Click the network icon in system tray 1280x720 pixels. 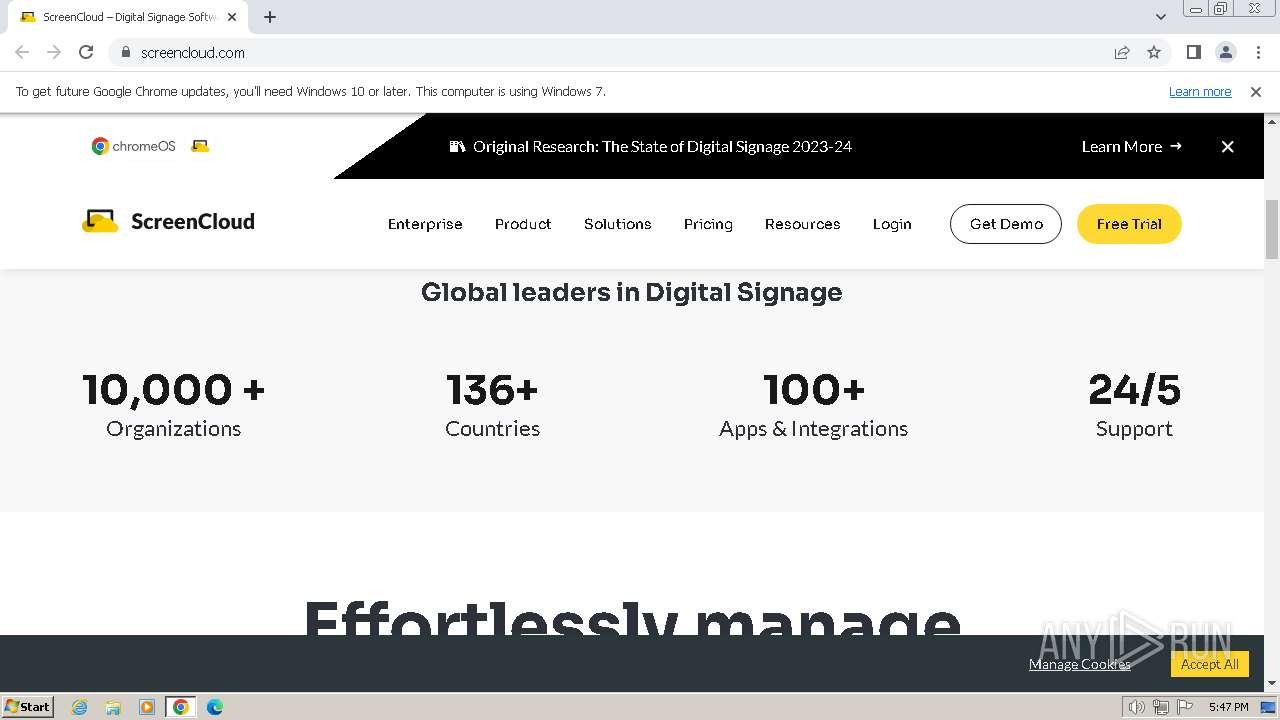(x=1161, y=707)
